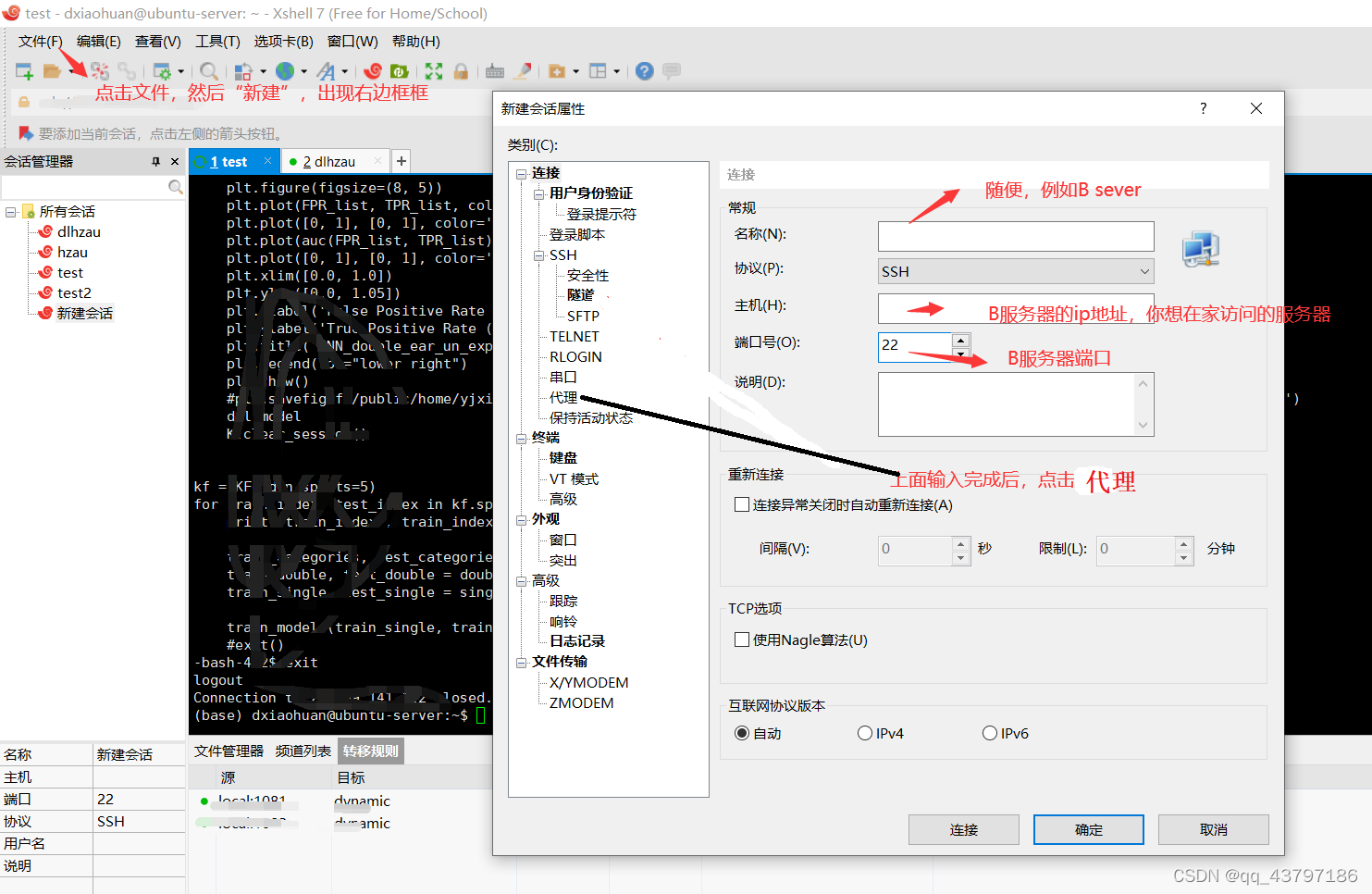This screenshot has width=1372, height=894.
Task: Open the 协议 SSH protocol dropdown
Action: pyautogui.click(x=1016, y=271)
